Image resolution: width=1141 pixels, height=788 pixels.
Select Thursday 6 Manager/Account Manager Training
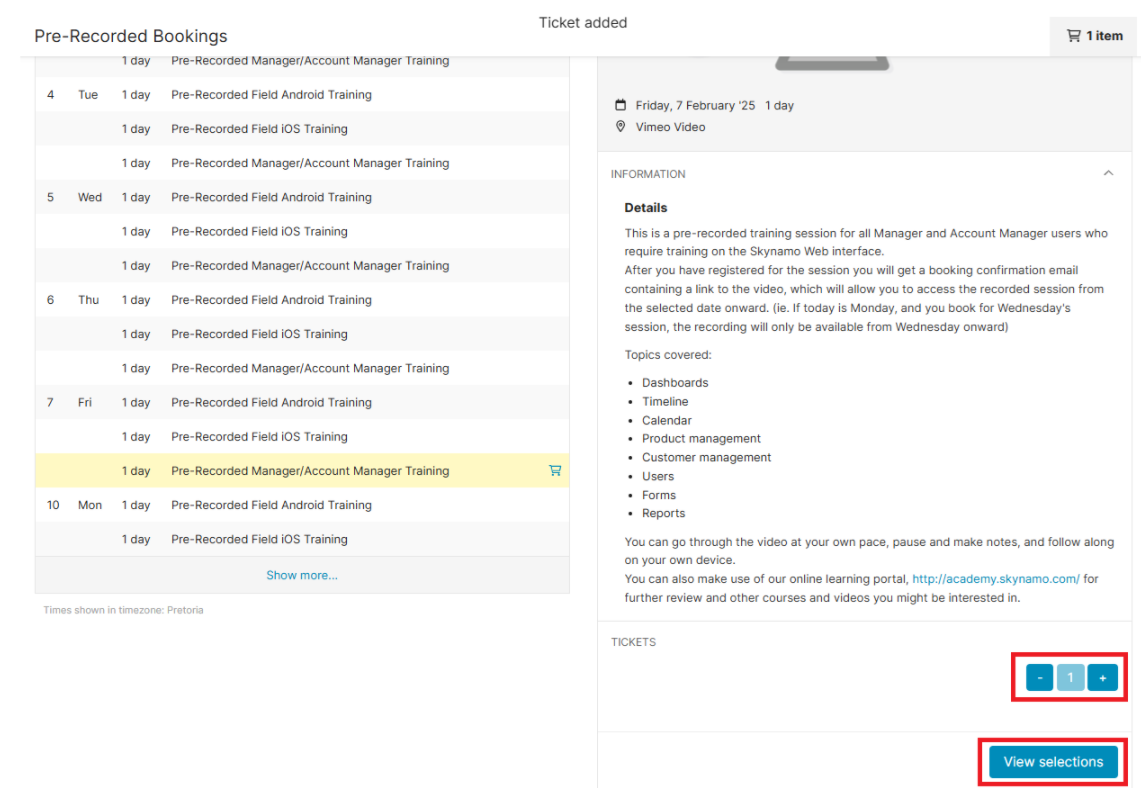tap(310, 369)
